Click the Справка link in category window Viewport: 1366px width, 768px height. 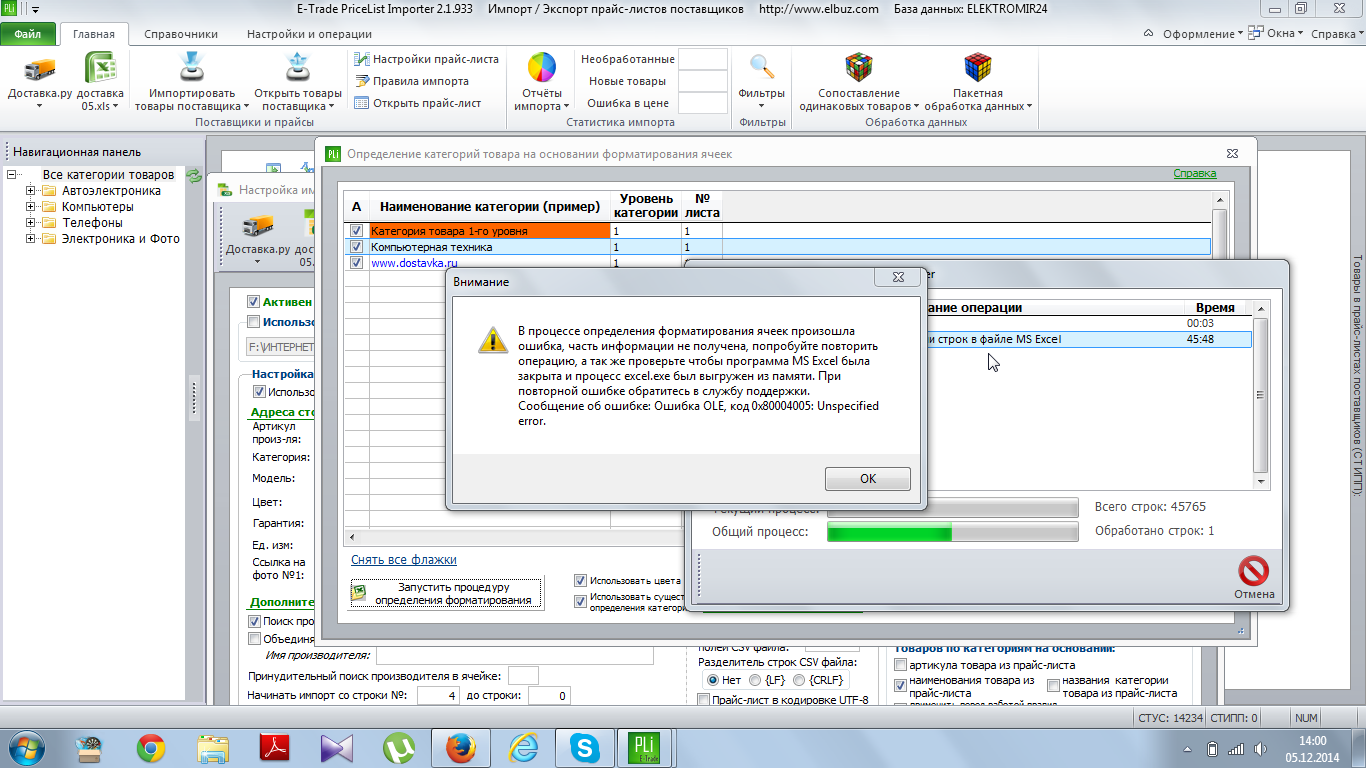tap(1195, 173)
